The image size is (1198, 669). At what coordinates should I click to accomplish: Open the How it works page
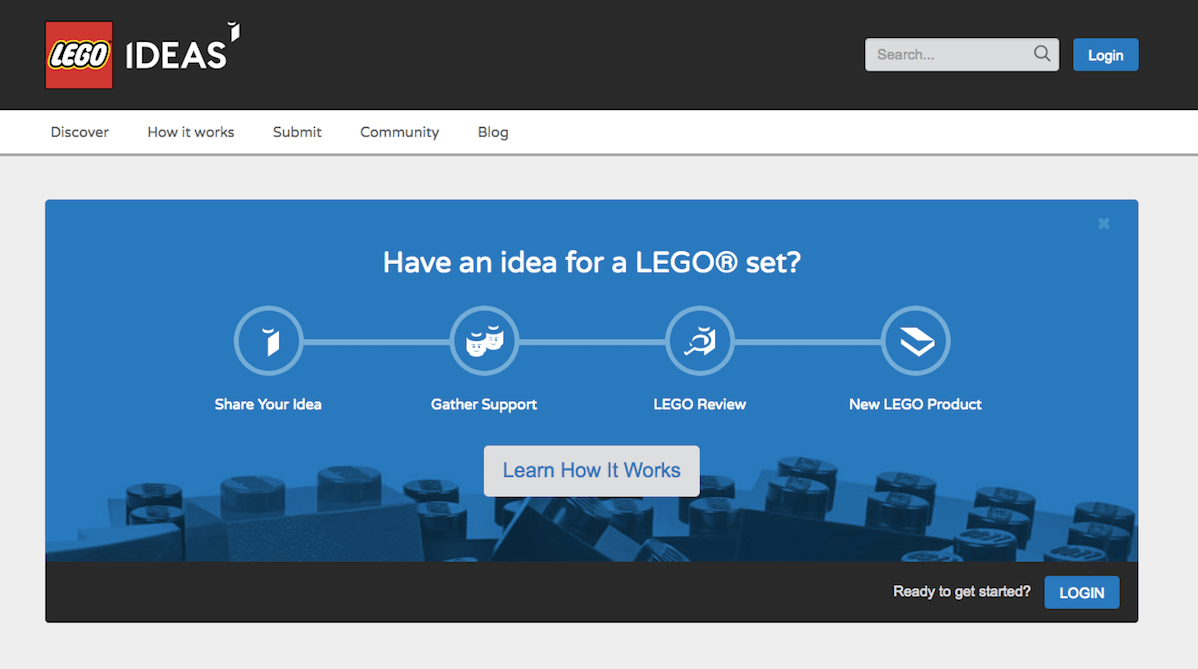(191, 132)
